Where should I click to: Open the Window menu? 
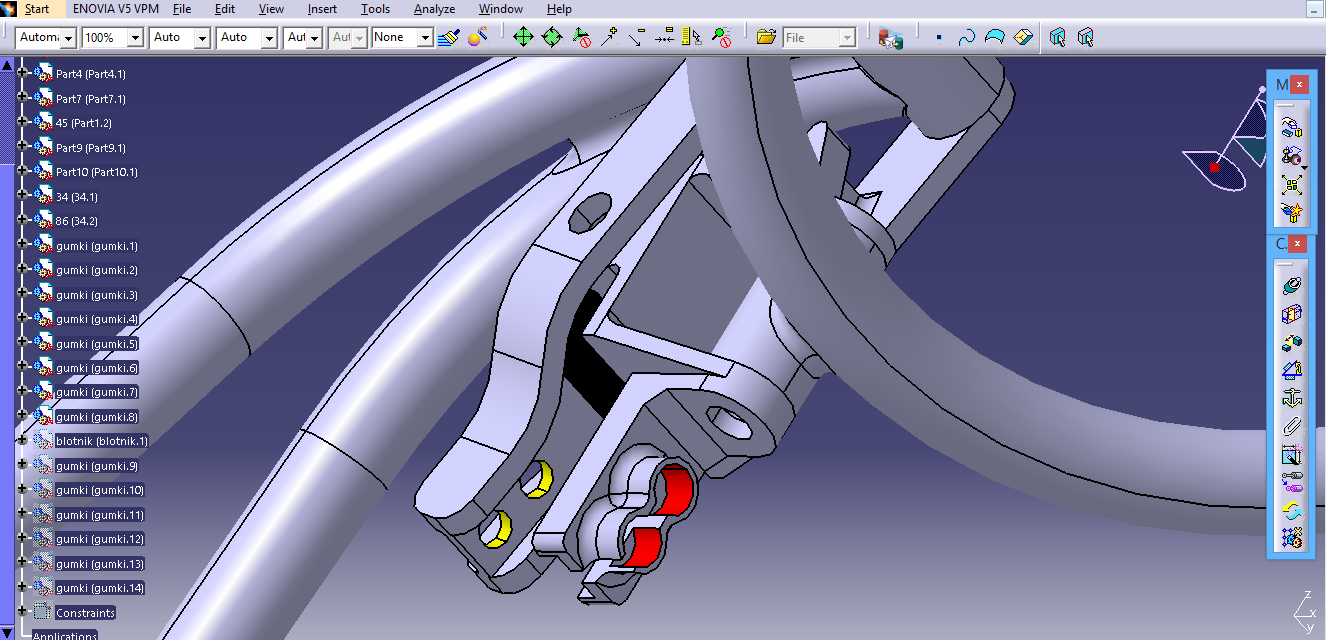point(501,9)
